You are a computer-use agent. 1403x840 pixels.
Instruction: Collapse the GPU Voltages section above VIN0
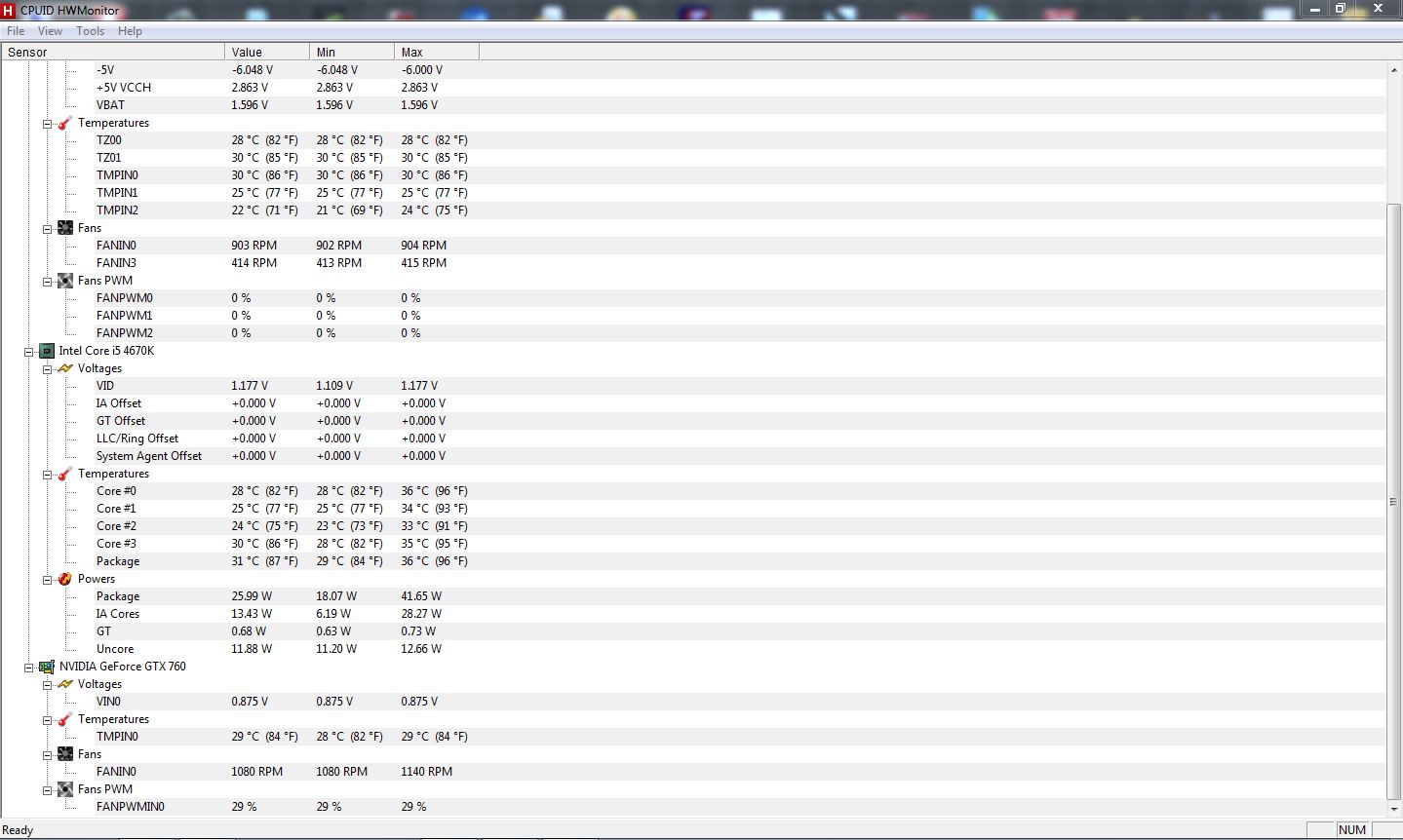[x=47, y=685]
